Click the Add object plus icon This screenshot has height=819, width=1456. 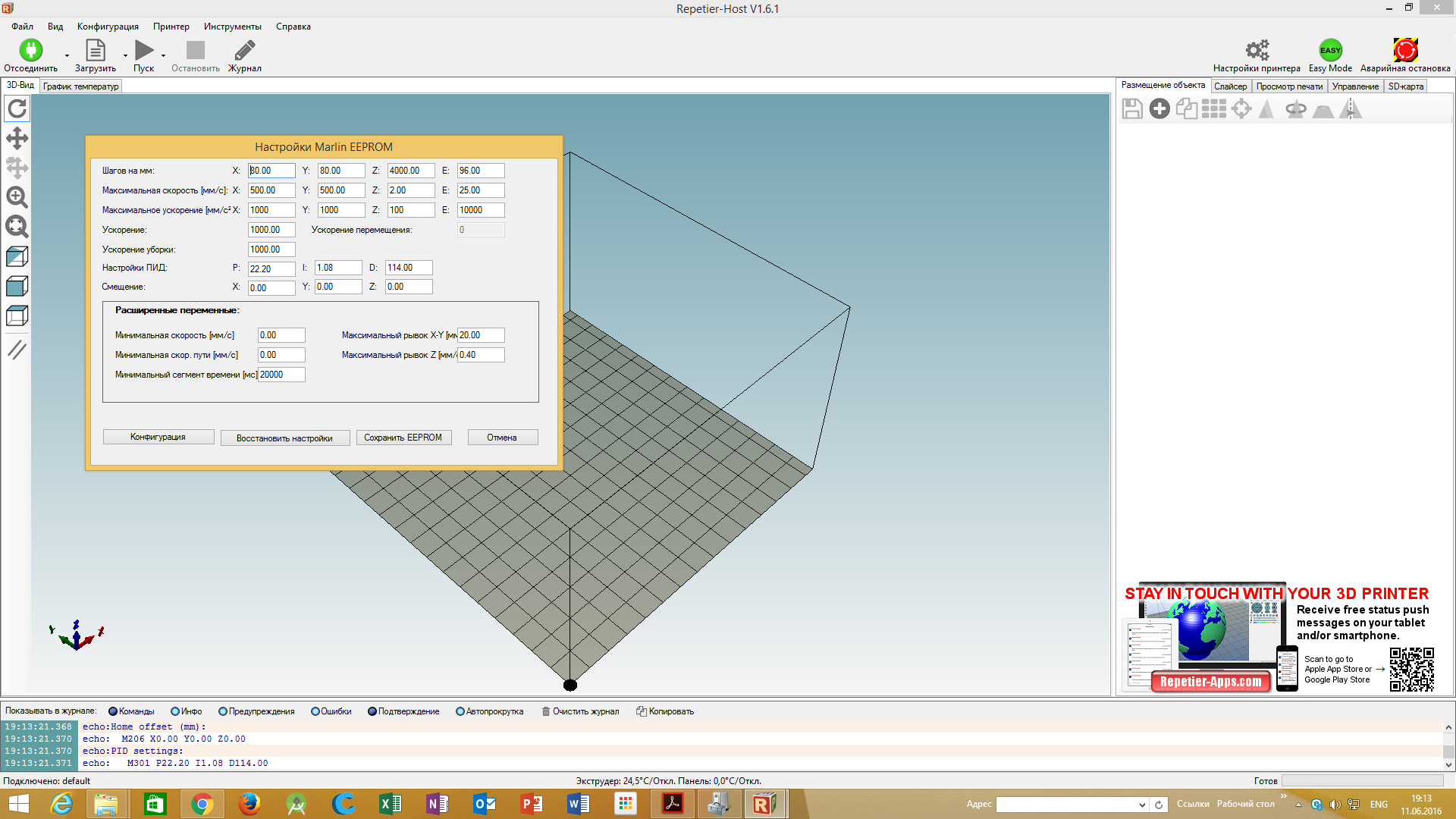click(x=1159, y=109)
